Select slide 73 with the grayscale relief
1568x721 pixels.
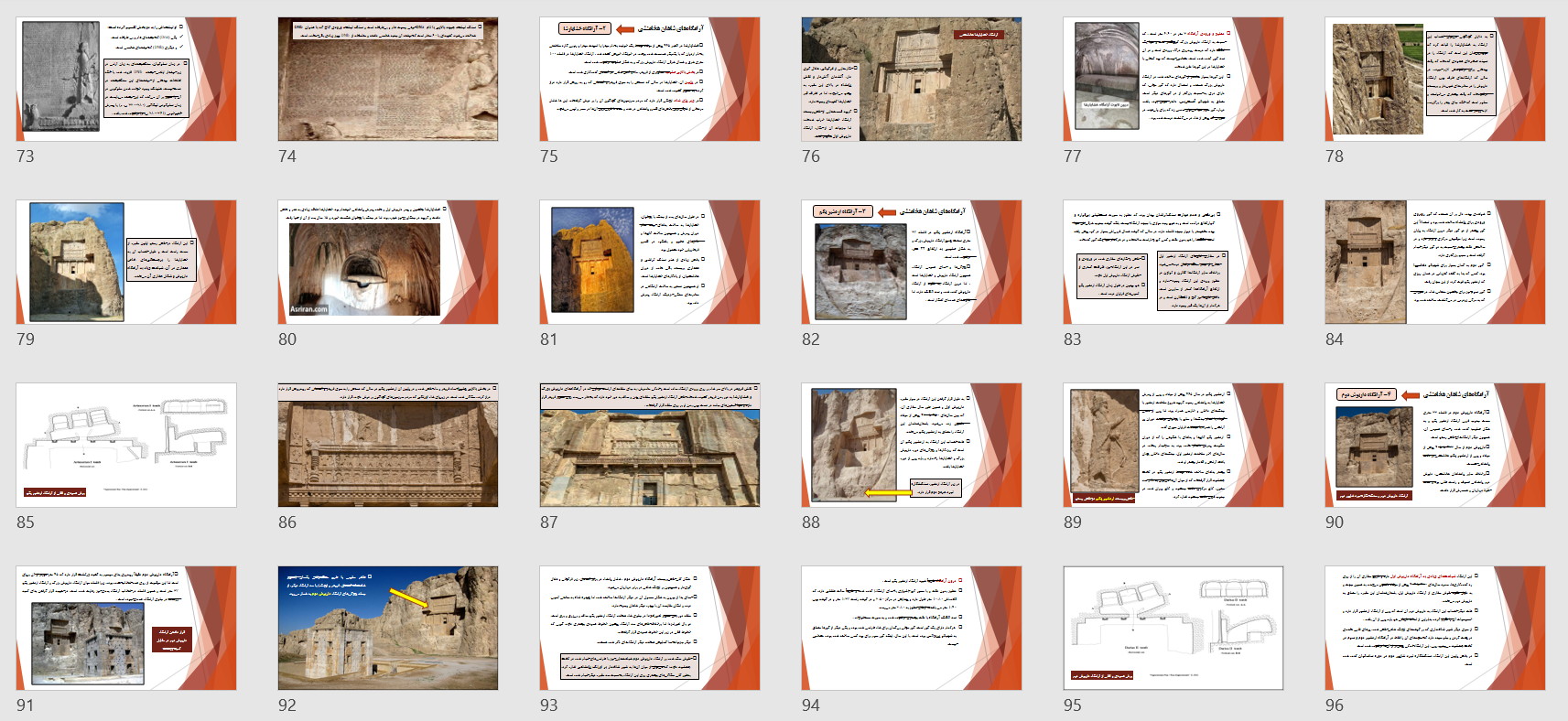(x=126, y=79)
